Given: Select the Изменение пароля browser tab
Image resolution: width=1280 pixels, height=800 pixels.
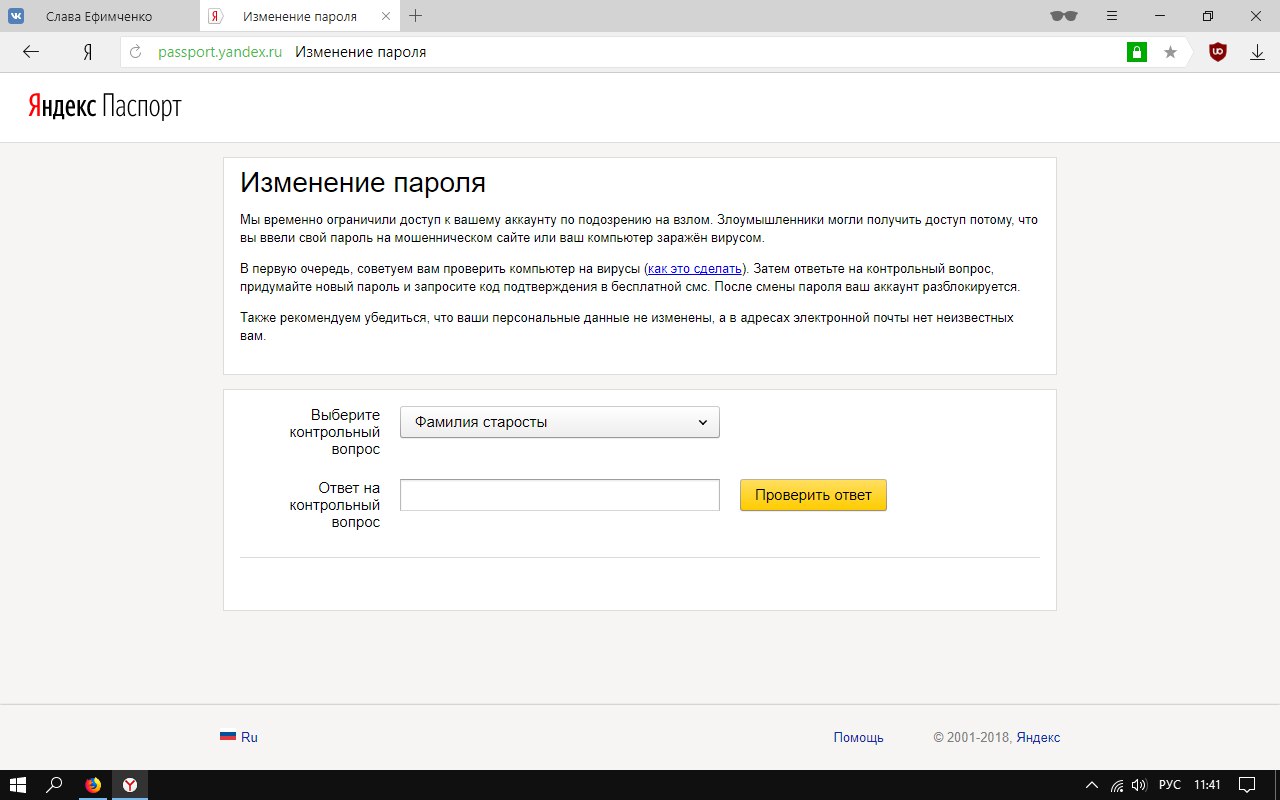Looking at the screenshot, I should (300, 16).
